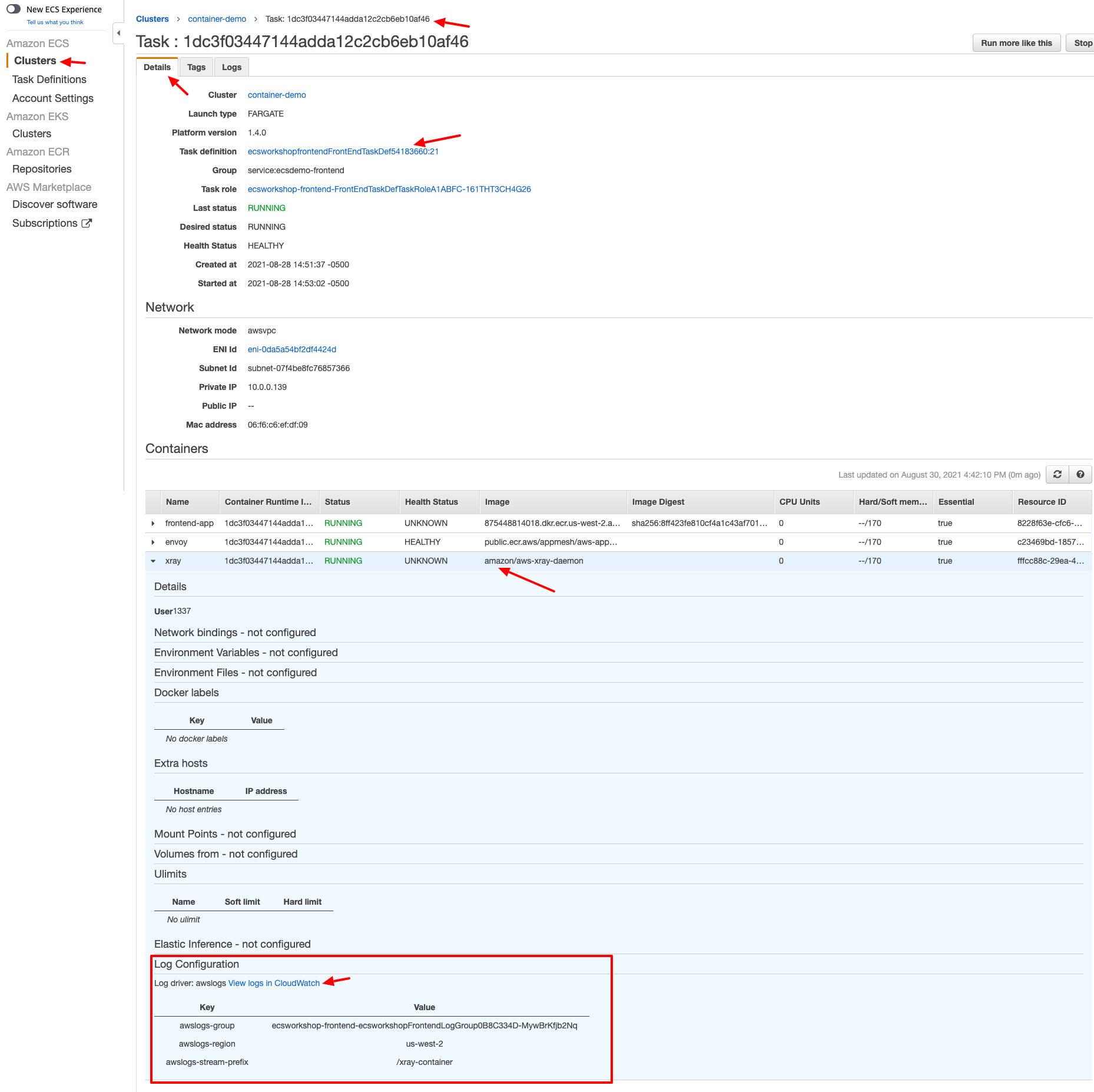Open the Logs tab
The height and width of the screenshot is (1092, 1094).
click(x=231, y=67)
